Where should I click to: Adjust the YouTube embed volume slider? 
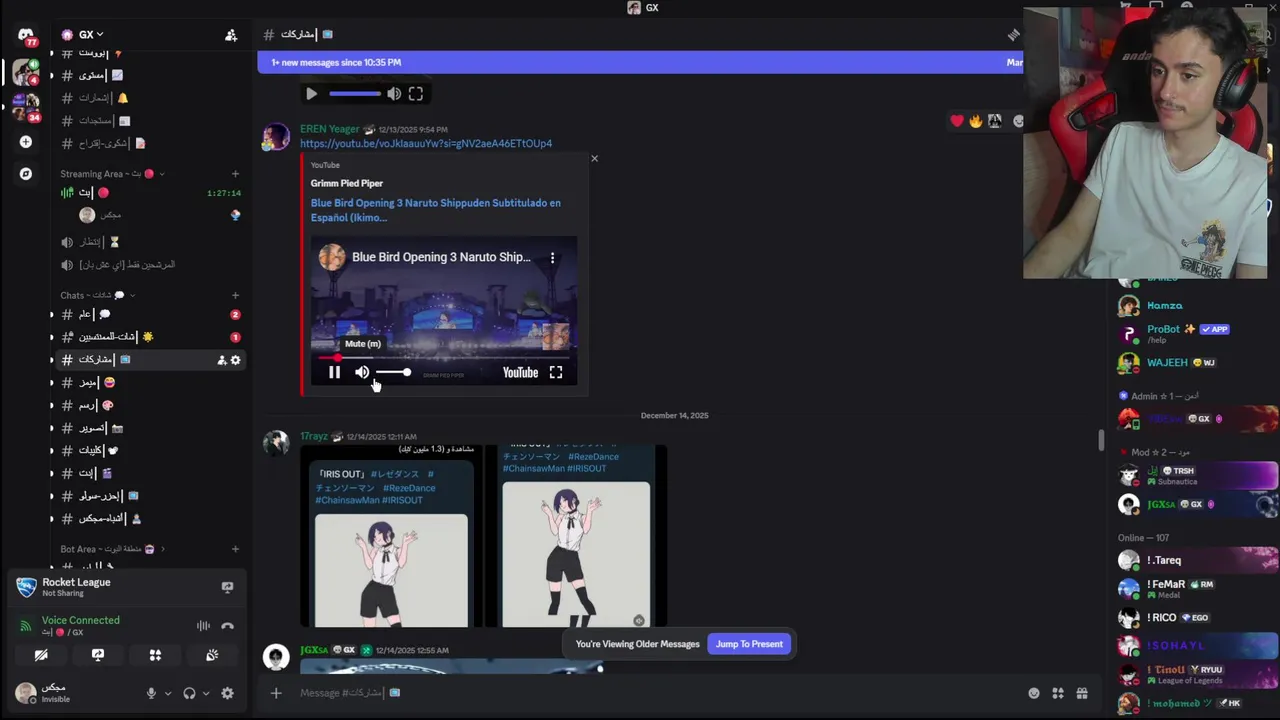[393, 372]
